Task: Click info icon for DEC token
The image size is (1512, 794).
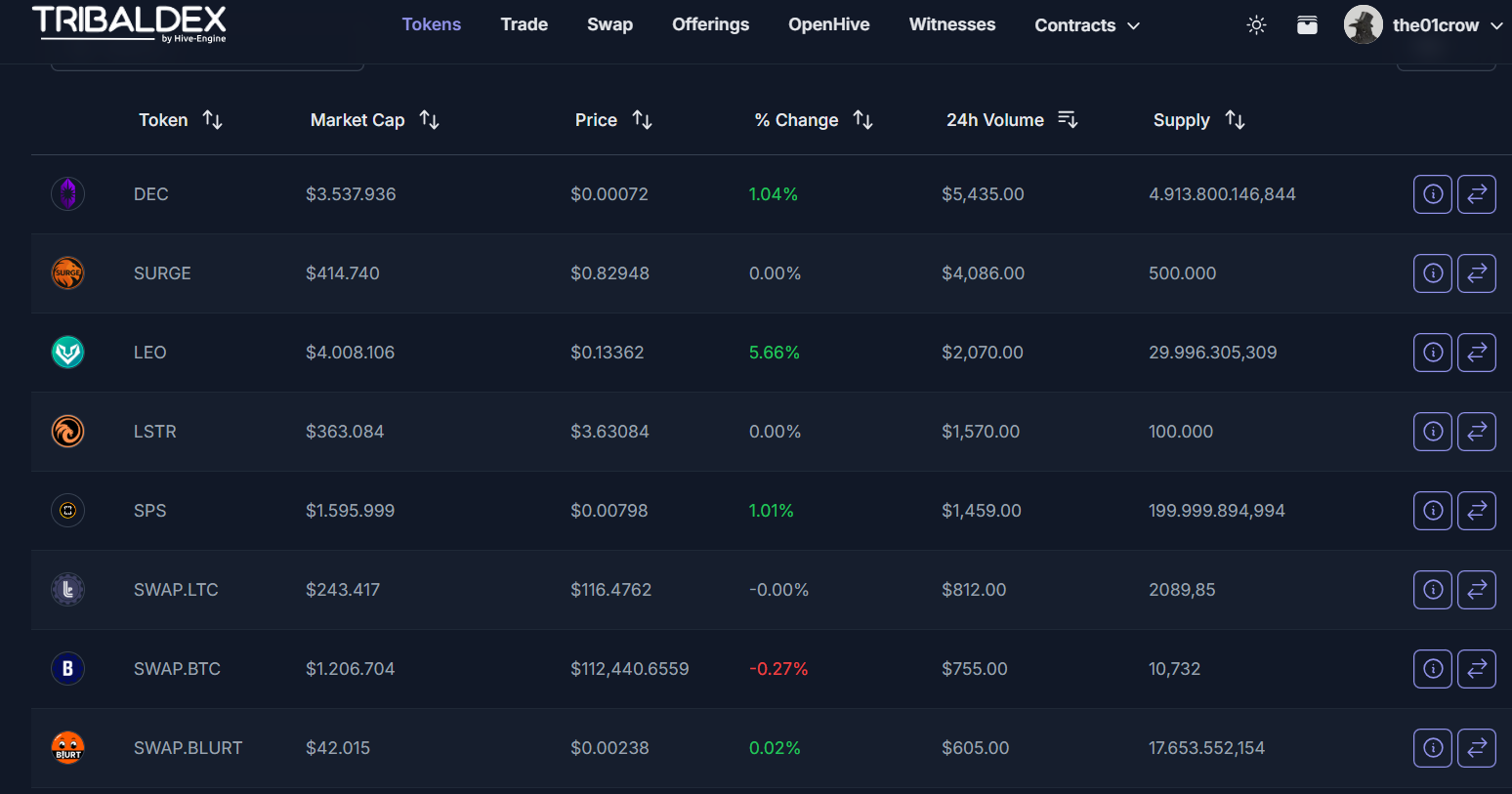Action: [x=1432, y=194]
